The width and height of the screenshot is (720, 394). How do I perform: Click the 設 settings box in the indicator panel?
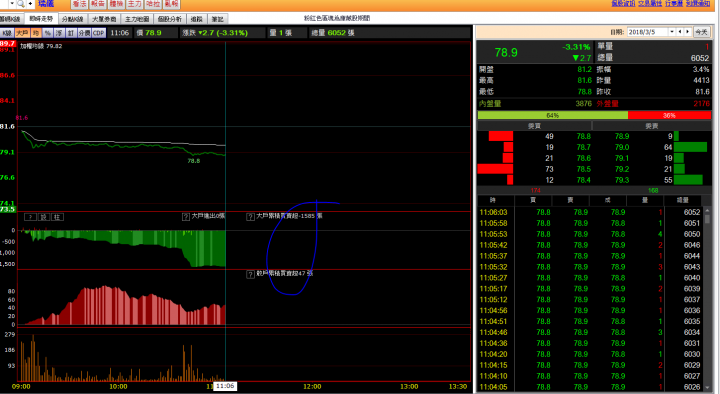point(44,217)
